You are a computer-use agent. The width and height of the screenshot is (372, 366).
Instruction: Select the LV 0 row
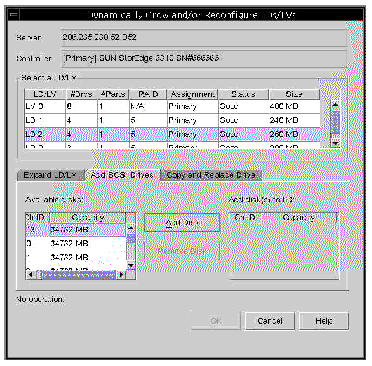tap(172, 106)
